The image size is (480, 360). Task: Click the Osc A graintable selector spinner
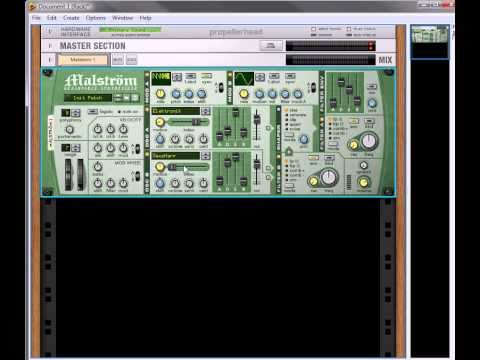pyautogui.click(x=206, y=111)
